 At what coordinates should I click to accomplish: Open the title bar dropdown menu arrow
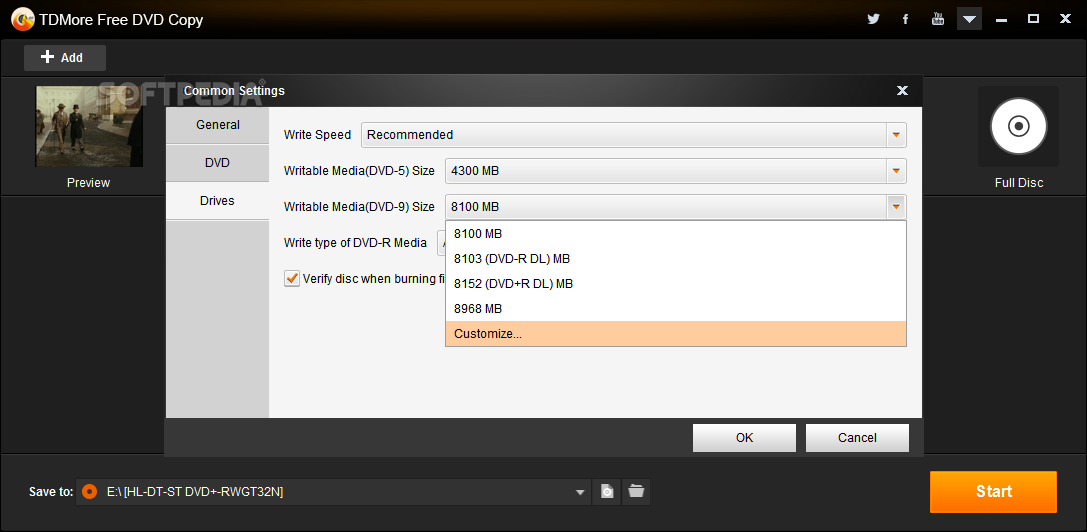click(969, 19)
